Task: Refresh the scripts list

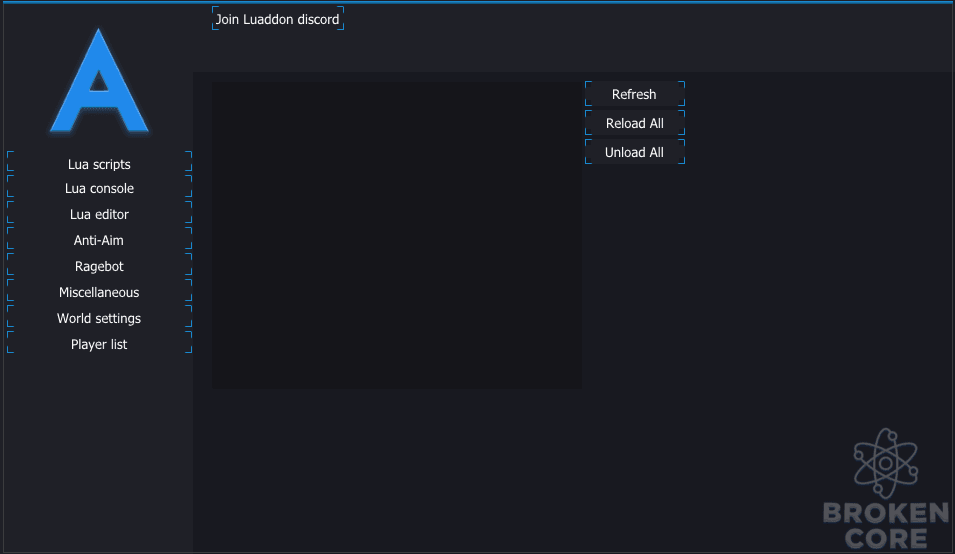Action: tap(635, 94)
